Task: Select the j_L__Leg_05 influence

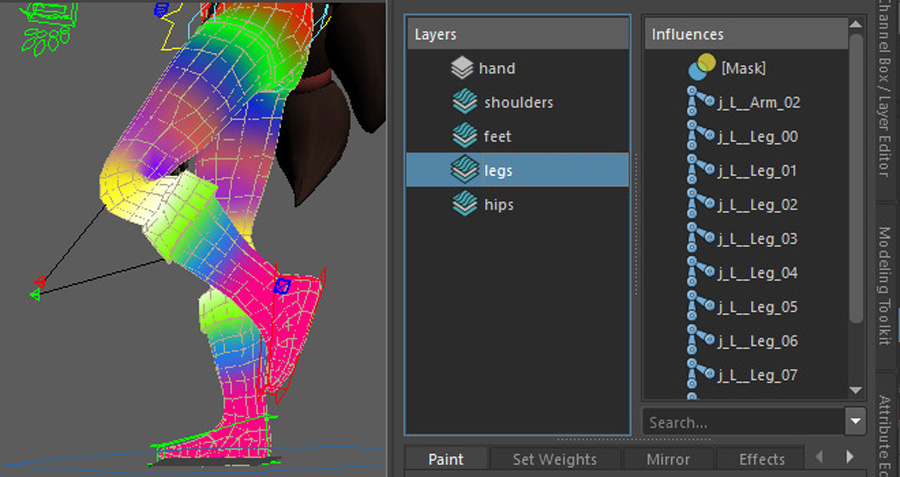Action: [758, 307]
